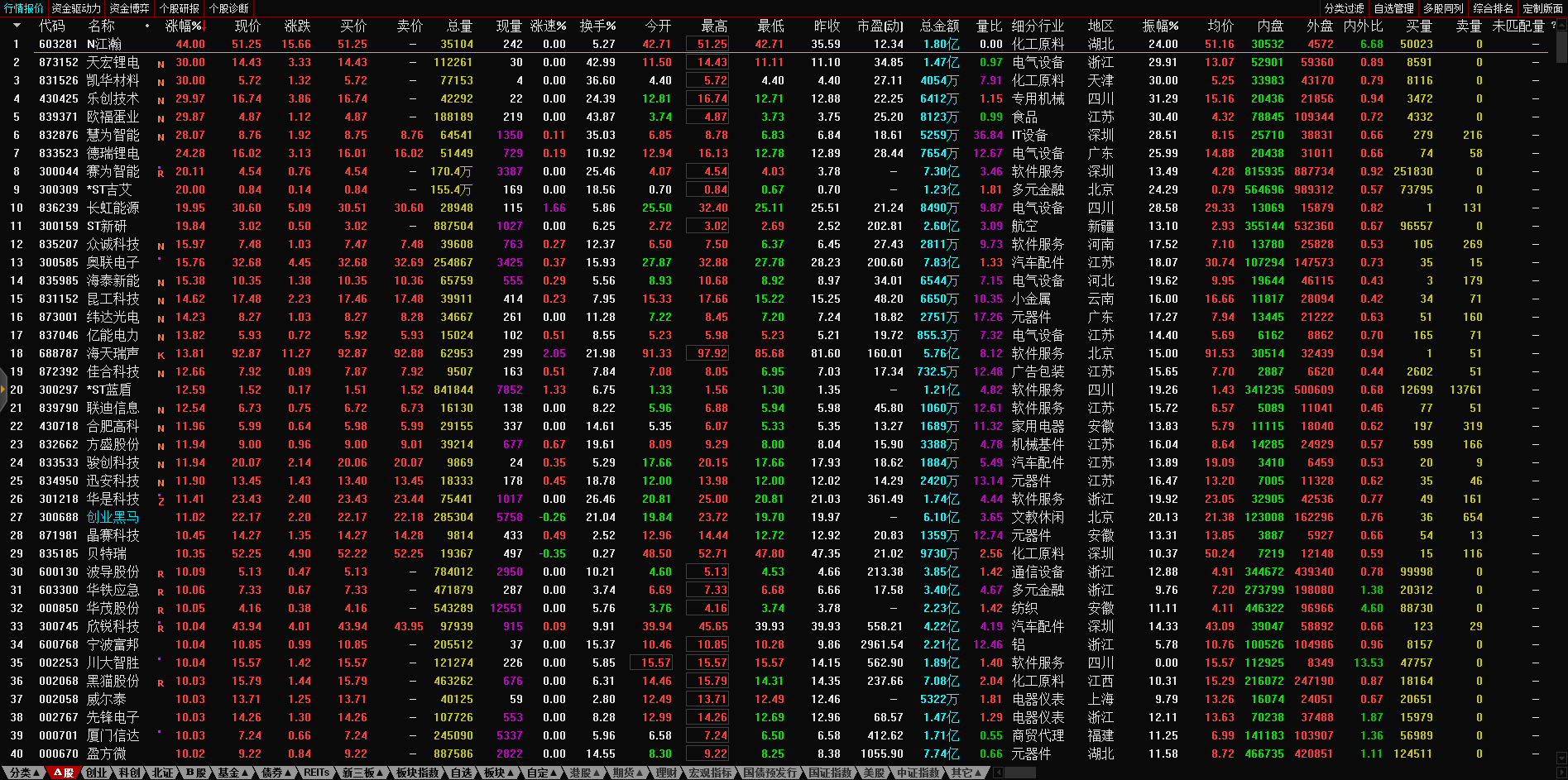This screenshot has width=1568, height=780.
Task: Click the R marker next to 赛为智能
Action: (x=161, y=173)
